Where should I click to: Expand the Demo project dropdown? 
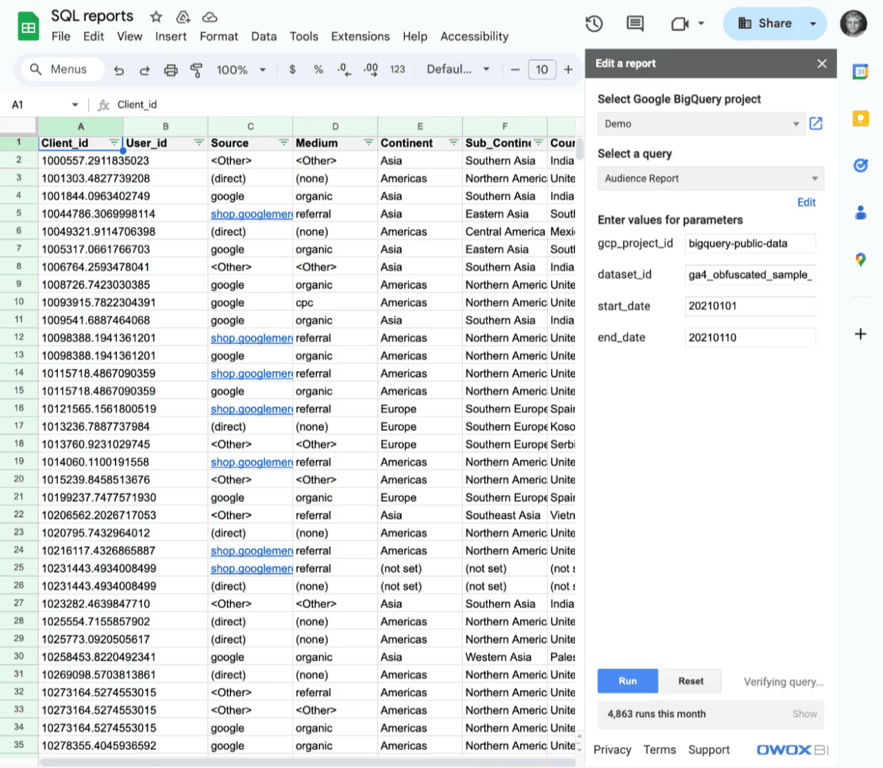tap(702, 124)
